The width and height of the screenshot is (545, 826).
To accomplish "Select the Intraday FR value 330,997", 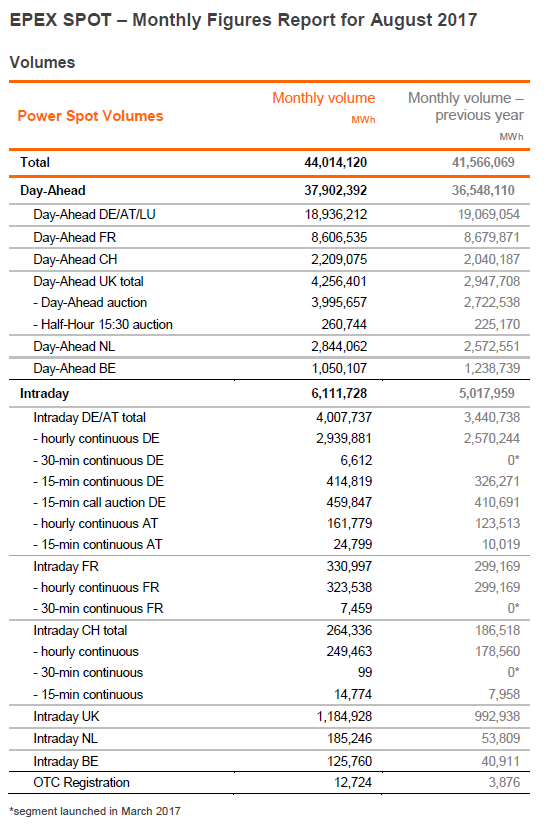I will click(x=349, y=566).
